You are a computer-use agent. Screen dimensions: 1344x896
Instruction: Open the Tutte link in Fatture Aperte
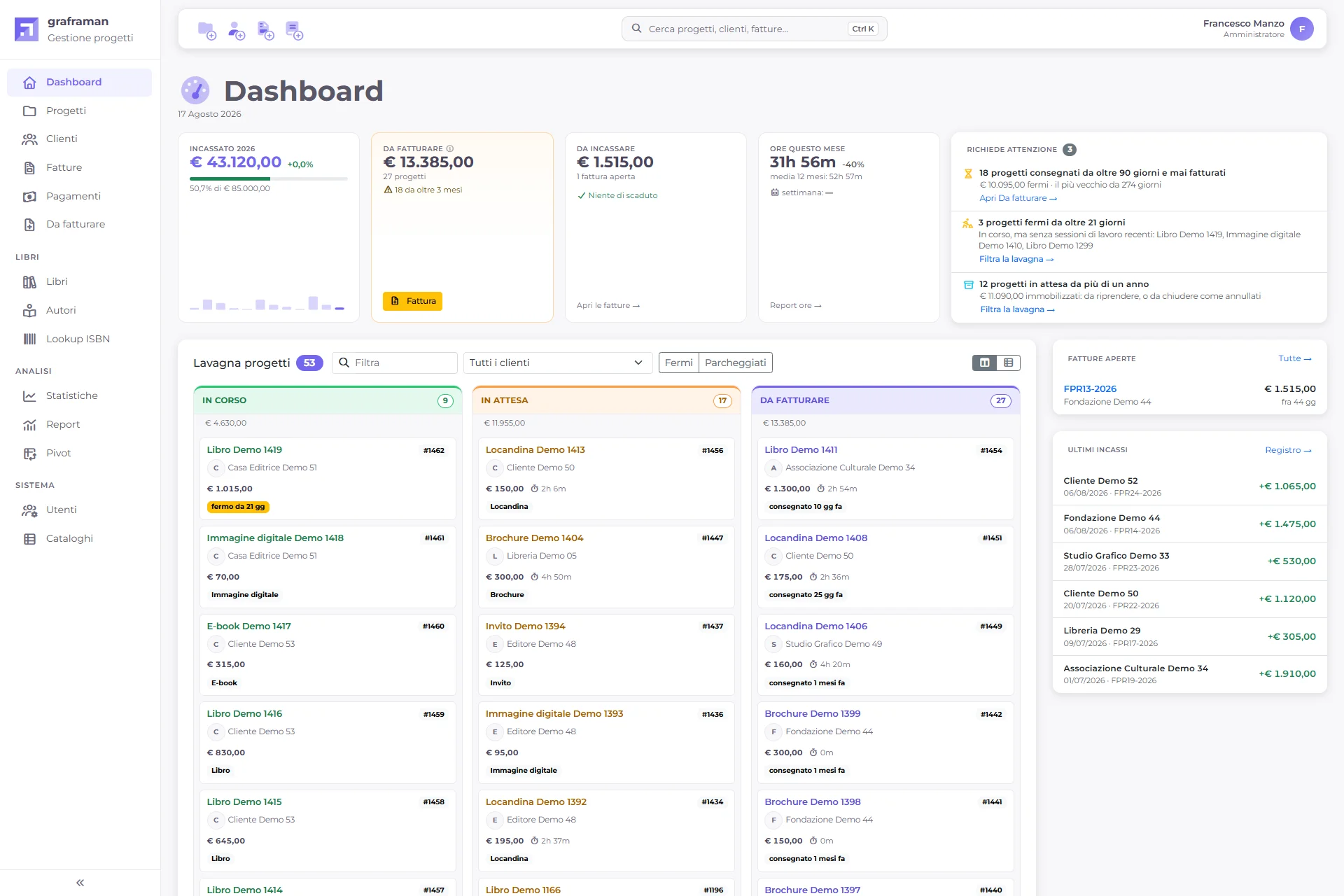(x=1294, y=359)
